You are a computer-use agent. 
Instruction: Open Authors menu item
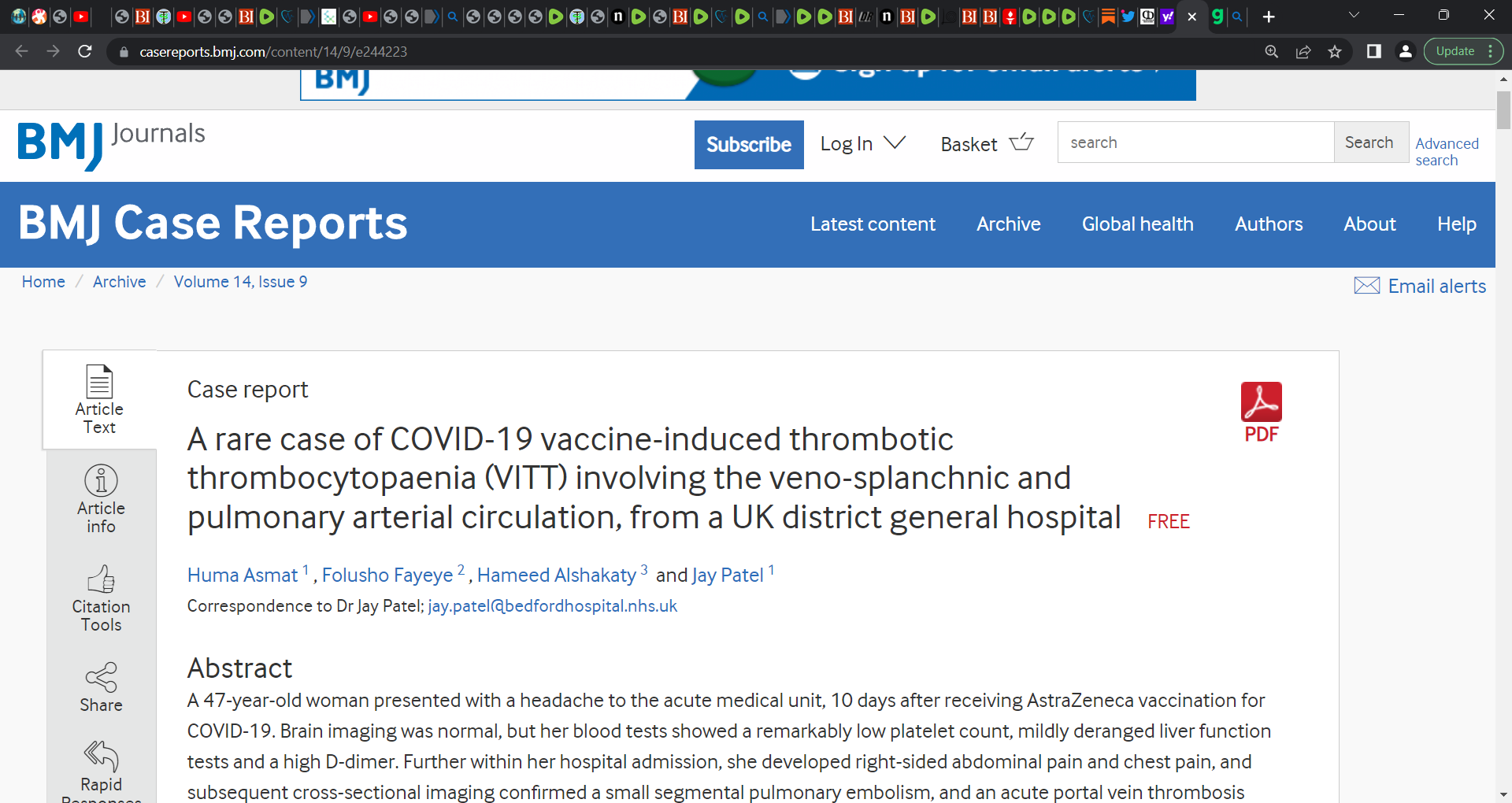click(1269, 224)
